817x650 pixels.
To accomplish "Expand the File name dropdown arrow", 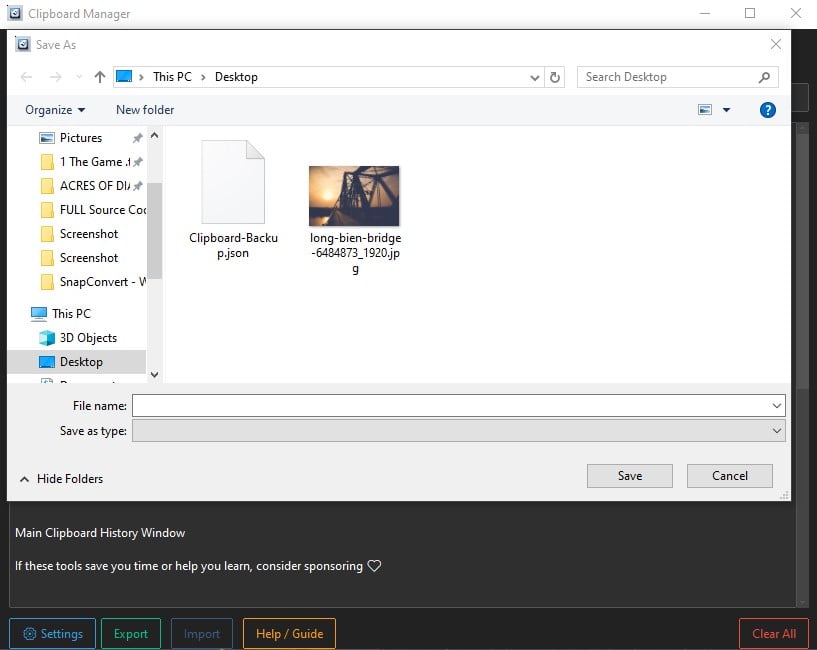I will coord(778,405).
